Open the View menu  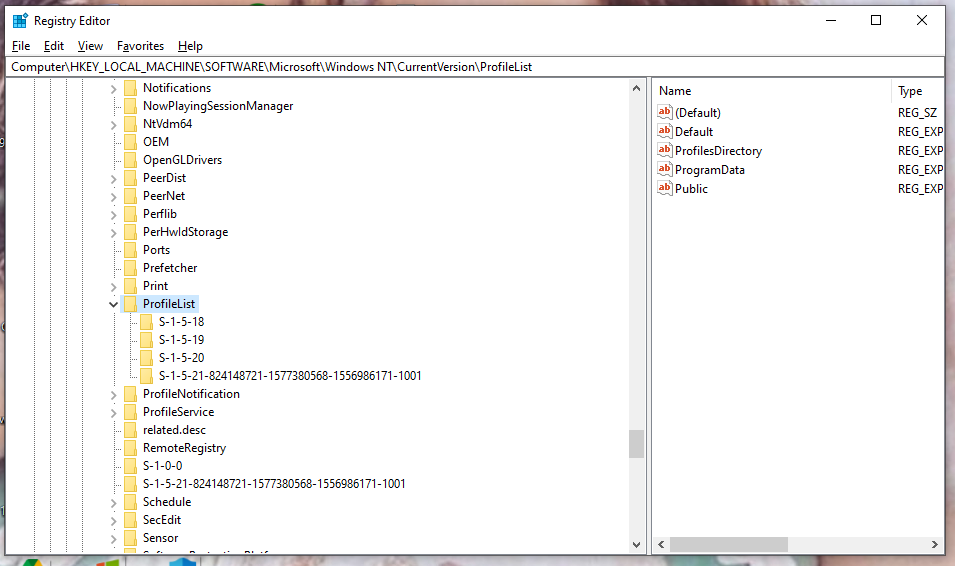tap(90, 46)
